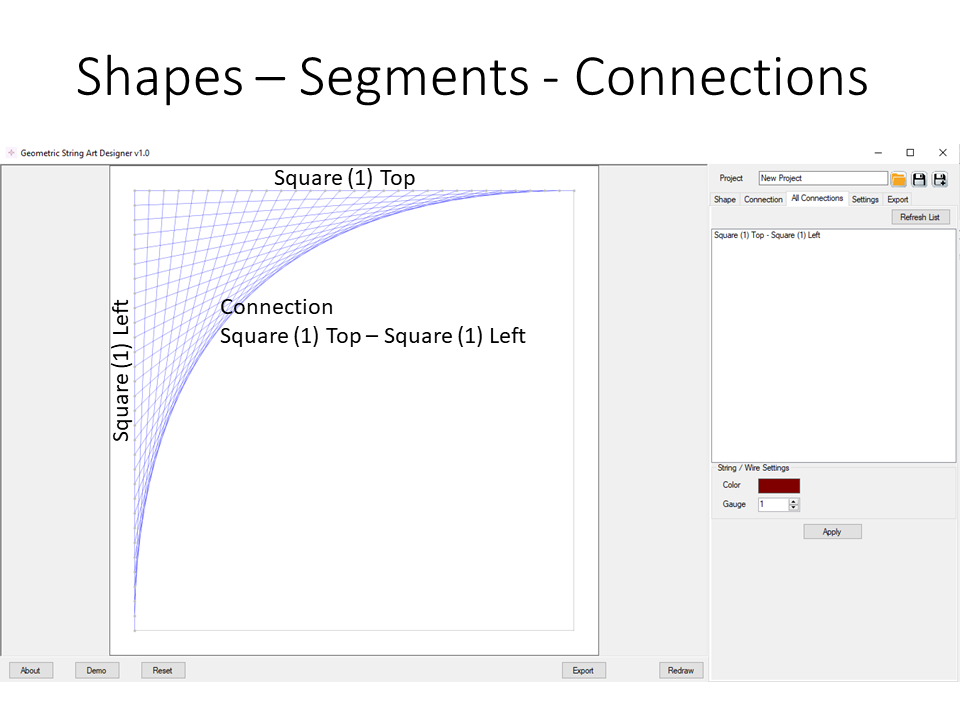Image resolution: width=960 pixels, height=720 pixels.
Task: Open the Export tab
Action: (898, 199)
